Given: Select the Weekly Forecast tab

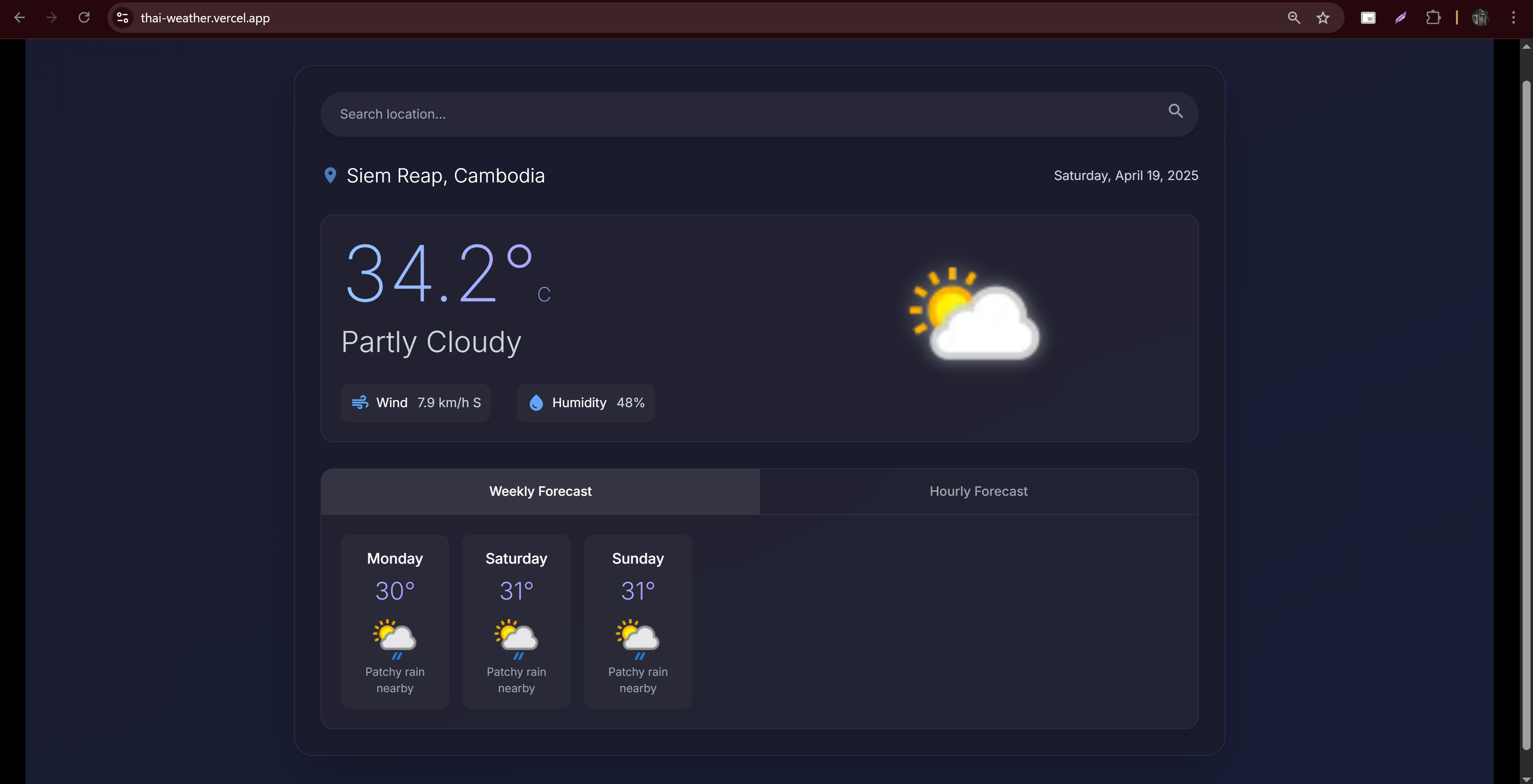Looking at the screenshot, I should pos(540,491).
